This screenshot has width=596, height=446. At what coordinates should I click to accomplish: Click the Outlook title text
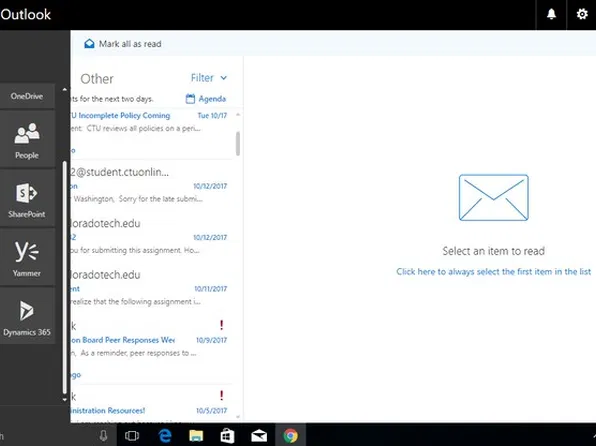click(25, 14)
